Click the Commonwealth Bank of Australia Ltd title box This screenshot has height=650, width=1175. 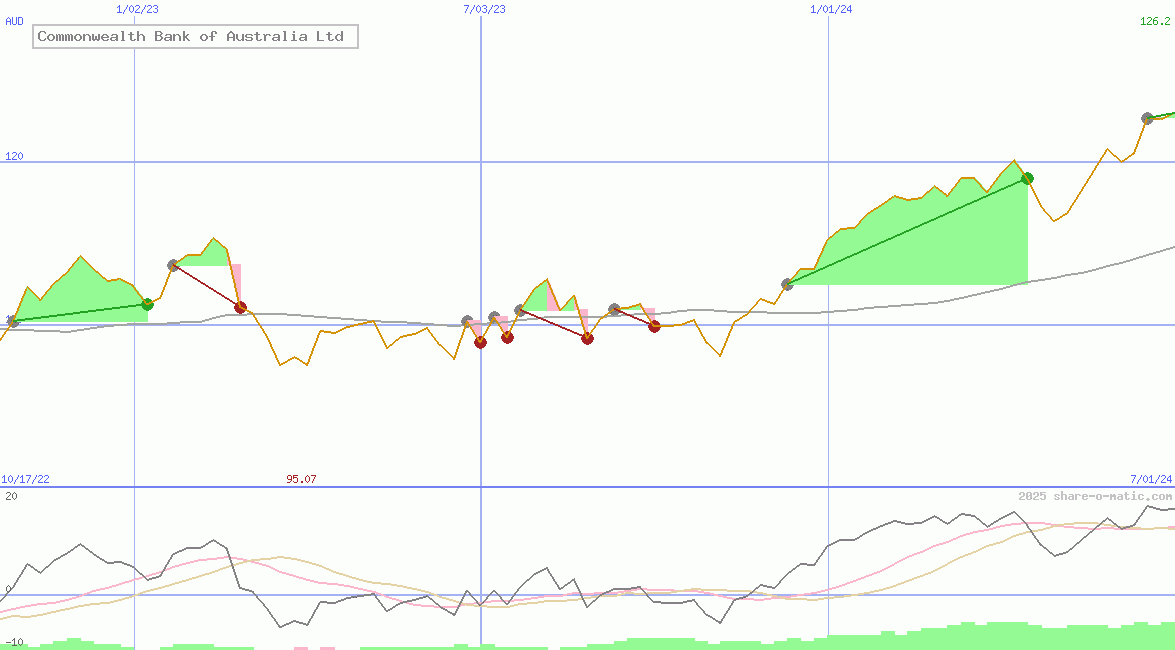pos(195,37)
